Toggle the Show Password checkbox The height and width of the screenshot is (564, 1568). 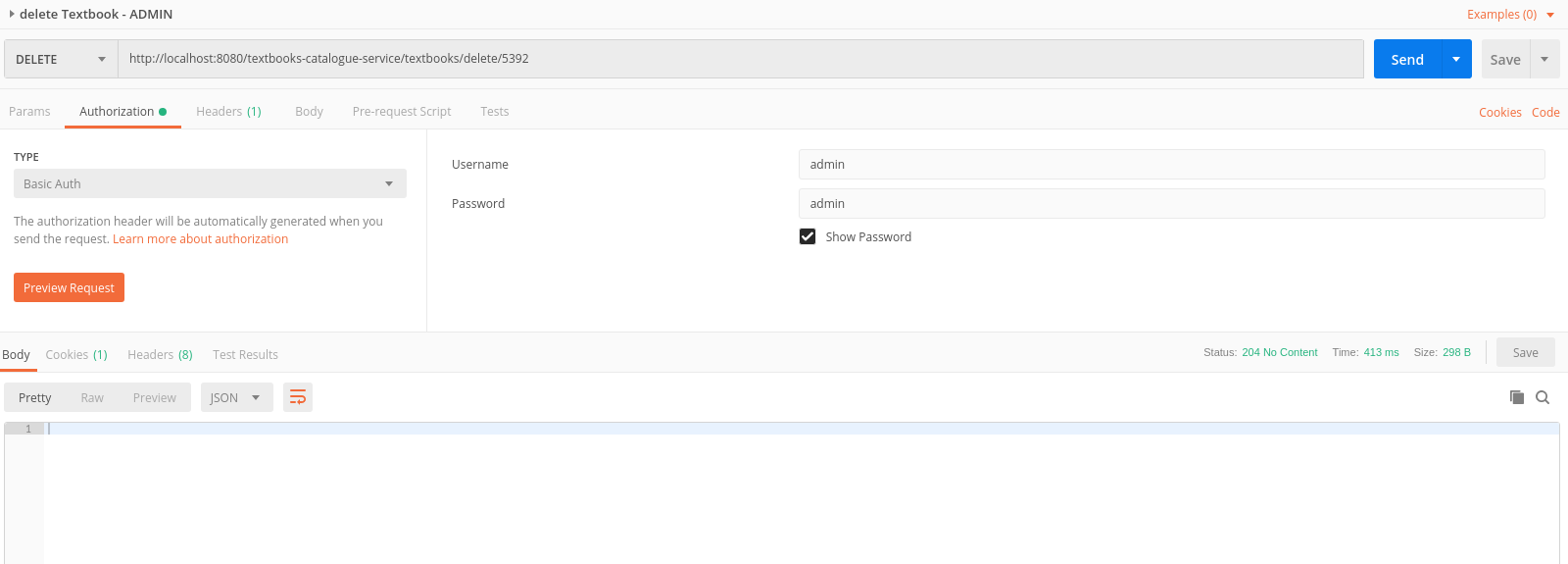click(x=808, y=236)
